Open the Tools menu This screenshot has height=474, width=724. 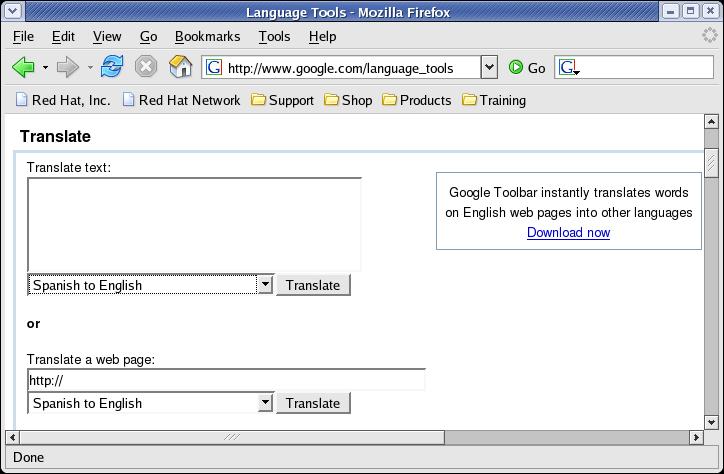click(274, 36)
